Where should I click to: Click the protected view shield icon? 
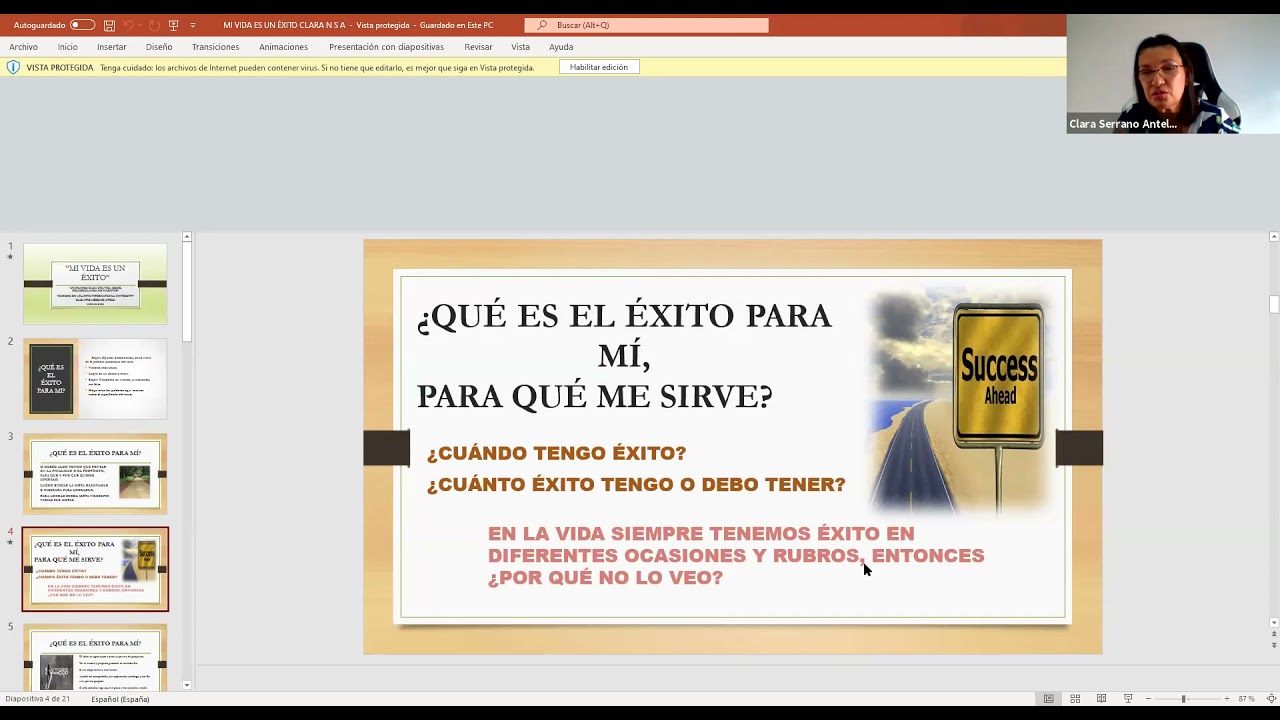pos(13,67)
